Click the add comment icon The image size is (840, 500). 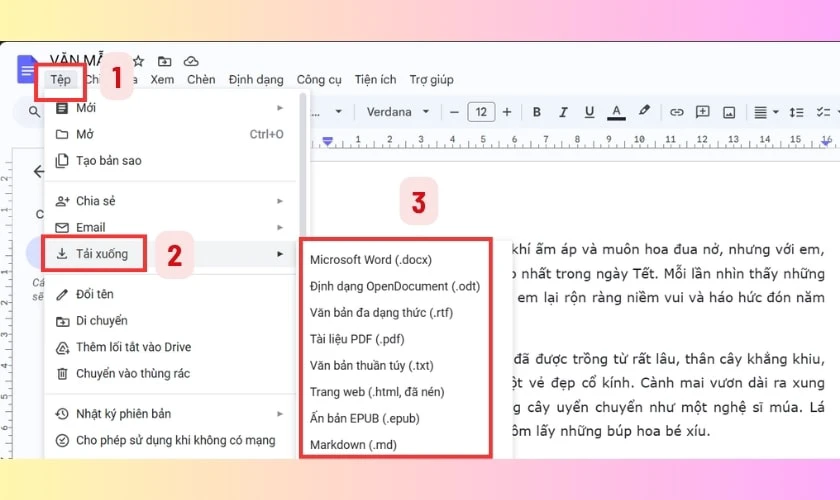702,112
